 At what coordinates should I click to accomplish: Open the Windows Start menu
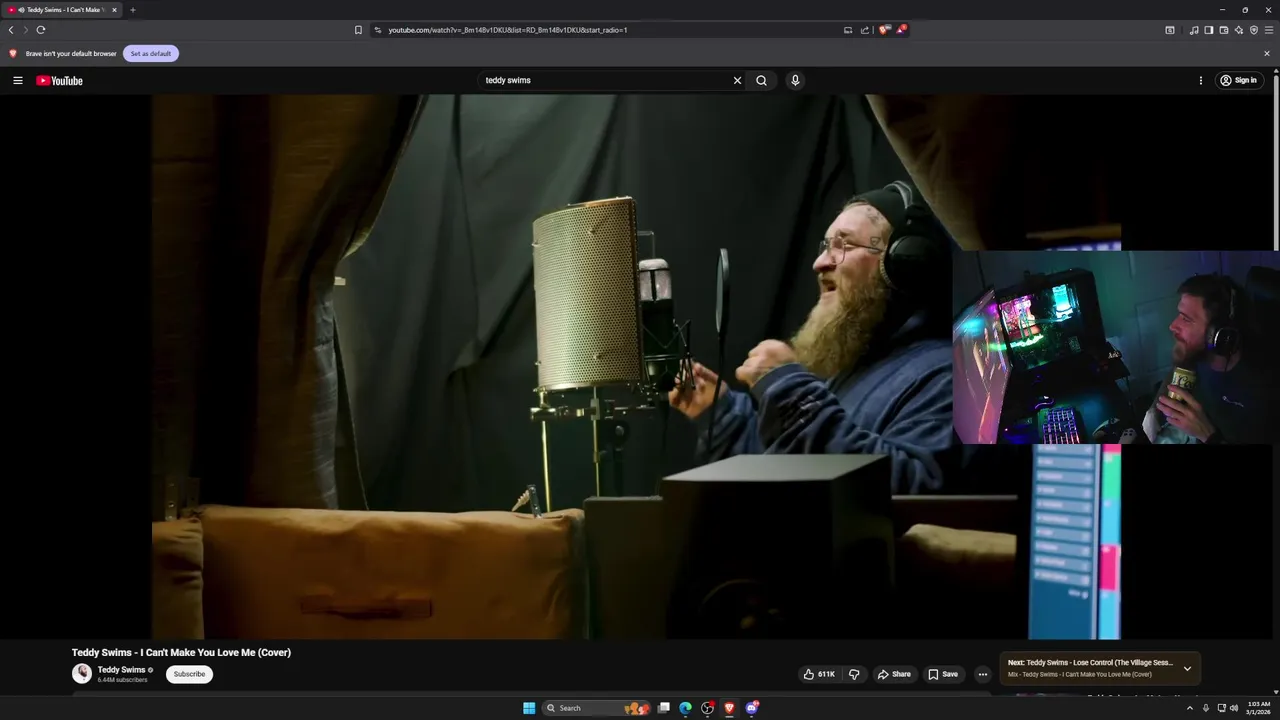(529, 708)
